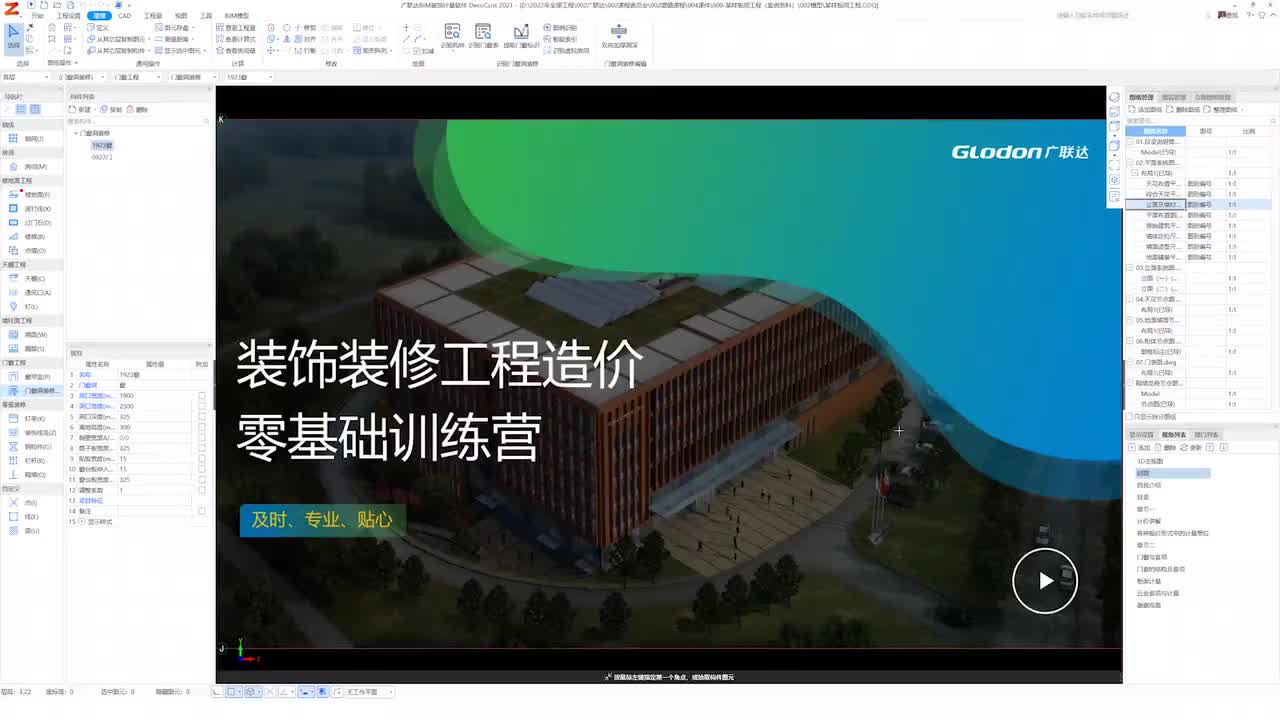Viewport: 1280px width, 720px height.
Task: Click 添加图纸 in drawing manager
Action: coord(1145,110)
